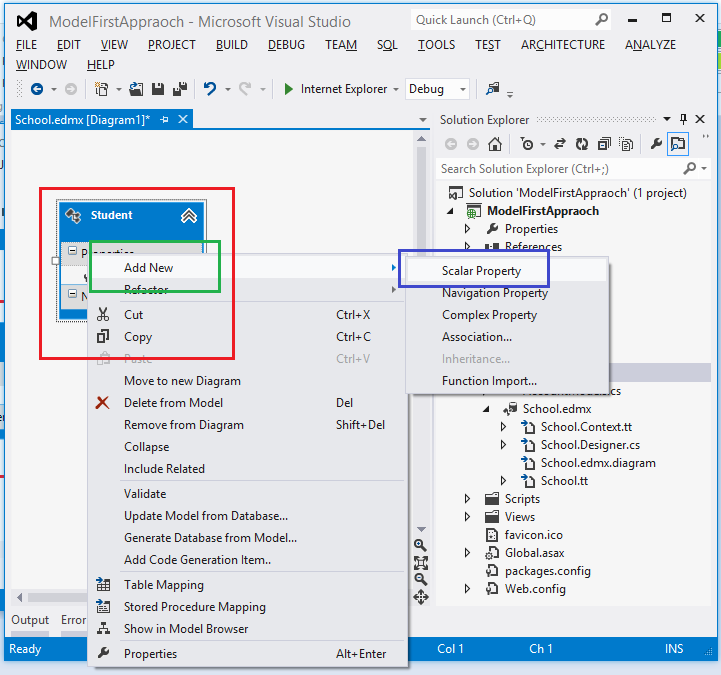Open the Solution Explorer window options dropdown

click(x=667, y=120)
